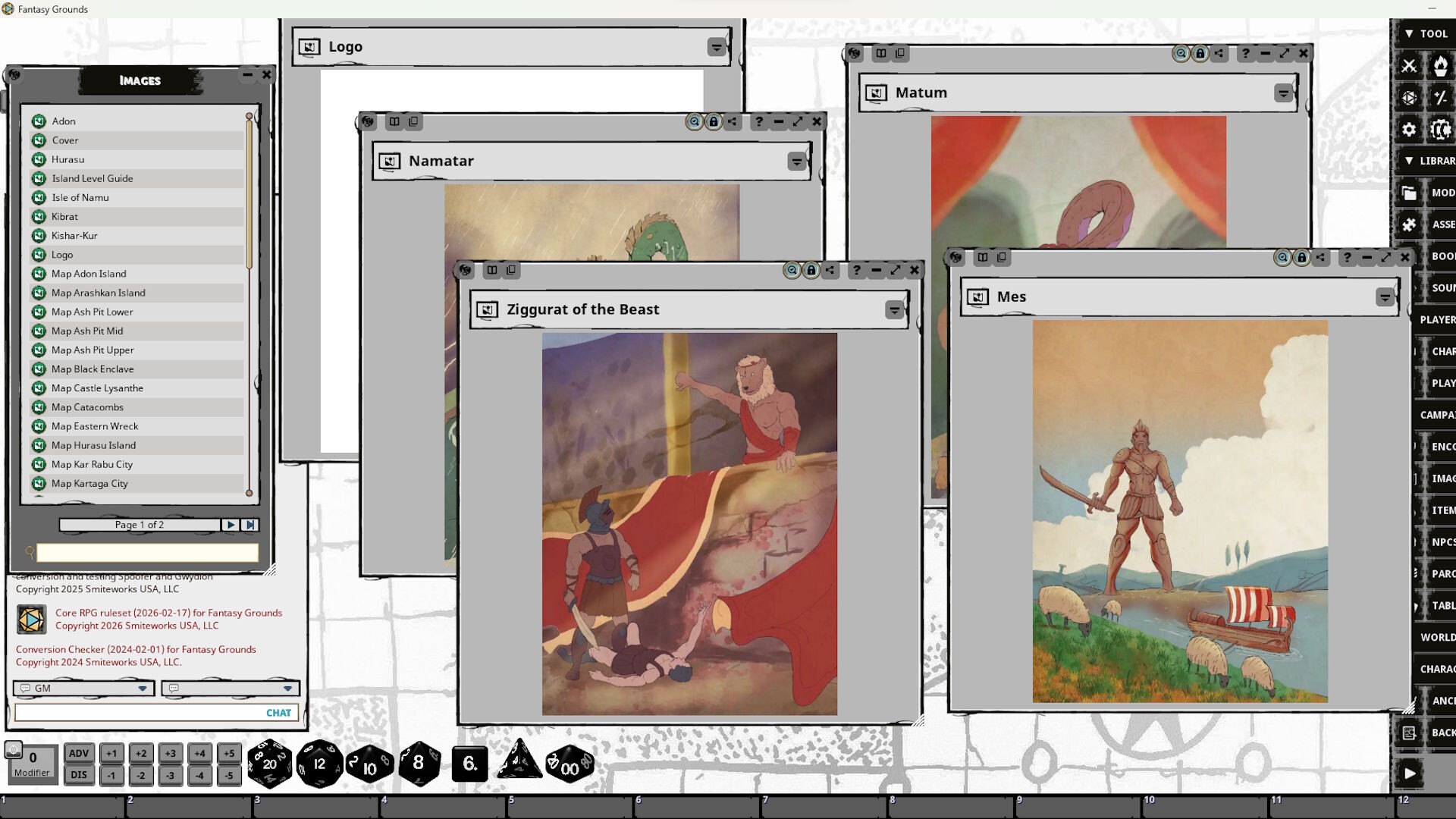Viewport: 1456px width, 819px height.
Task: Click the image icon beside the Logo title
Action: (310, 46)
